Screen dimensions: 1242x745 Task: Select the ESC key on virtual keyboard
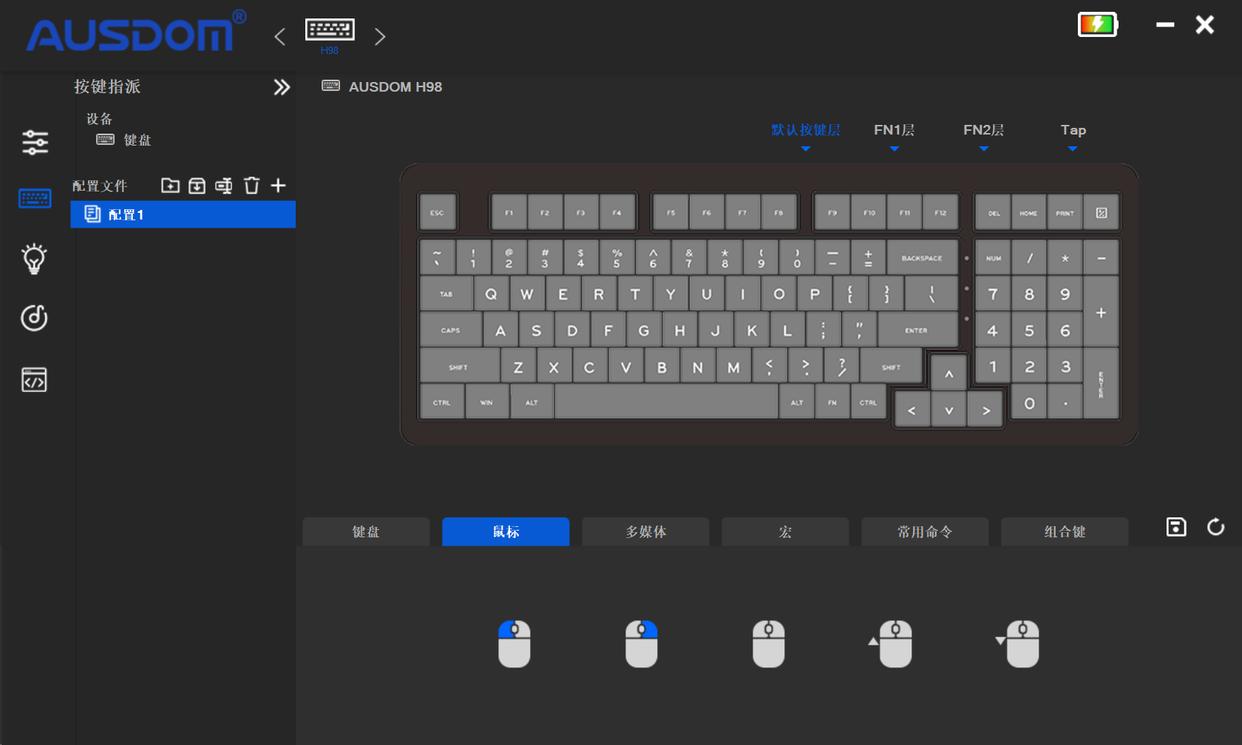[x=437, y=212]
